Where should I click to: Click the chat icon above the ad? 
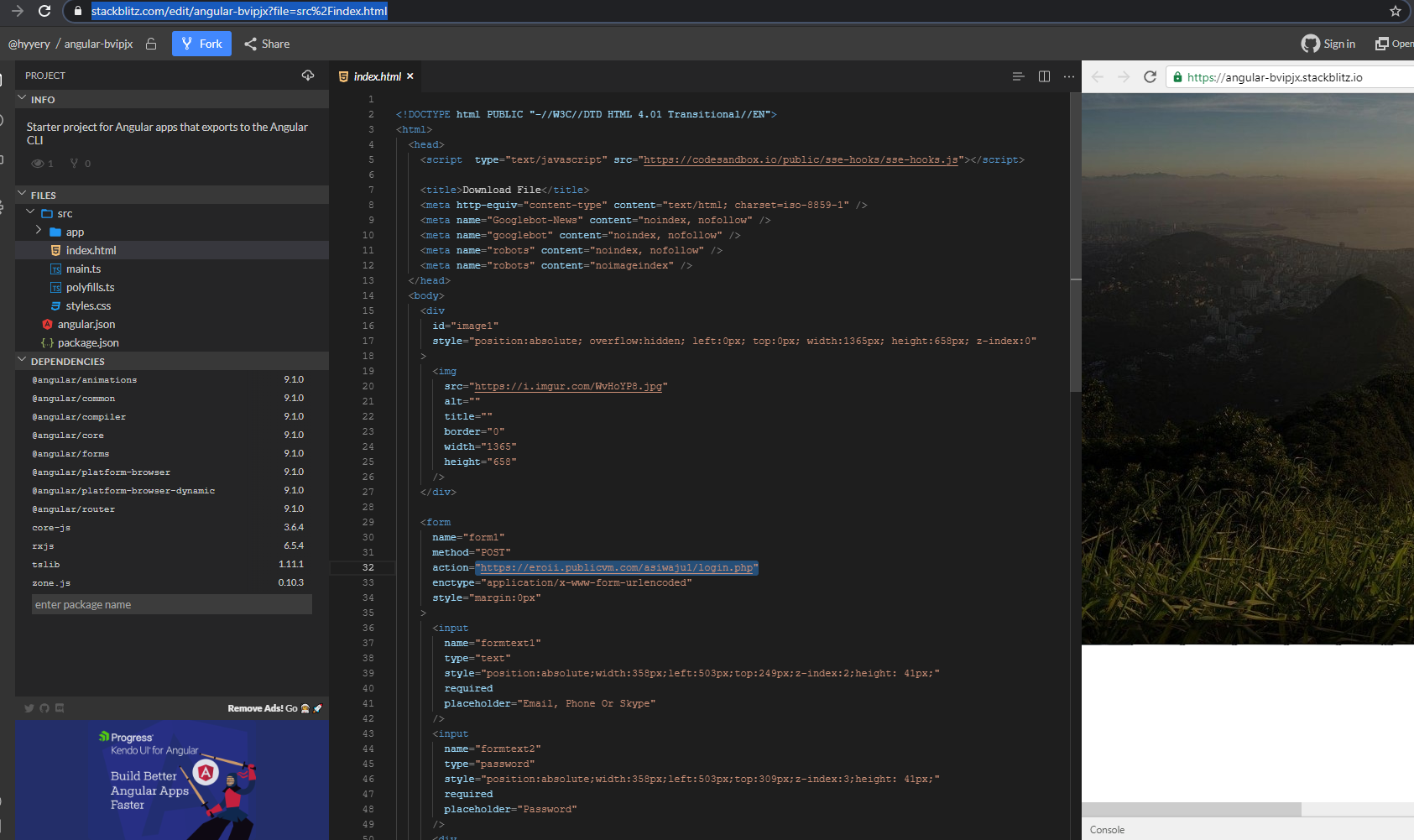pos(60,708)
